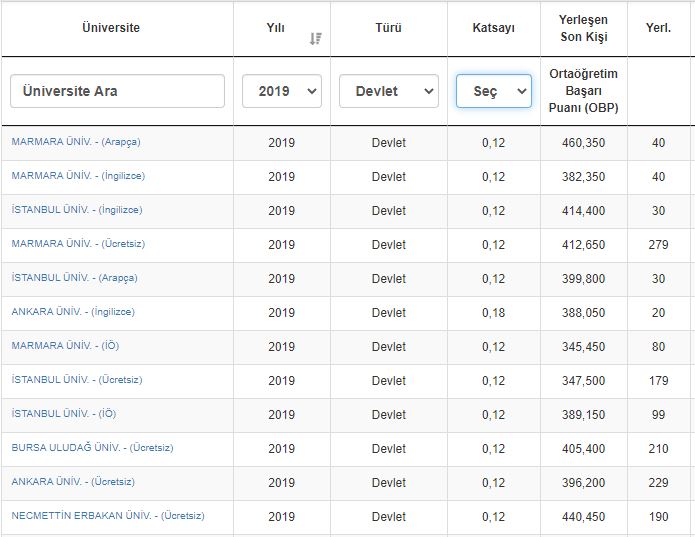Viewport: 695px width, 537px height.
Task: Open BURSA ULUDAĞ ÜNİV. - (Ücretsiz) link
Action: pyautogui.click(x=92, y=448)
